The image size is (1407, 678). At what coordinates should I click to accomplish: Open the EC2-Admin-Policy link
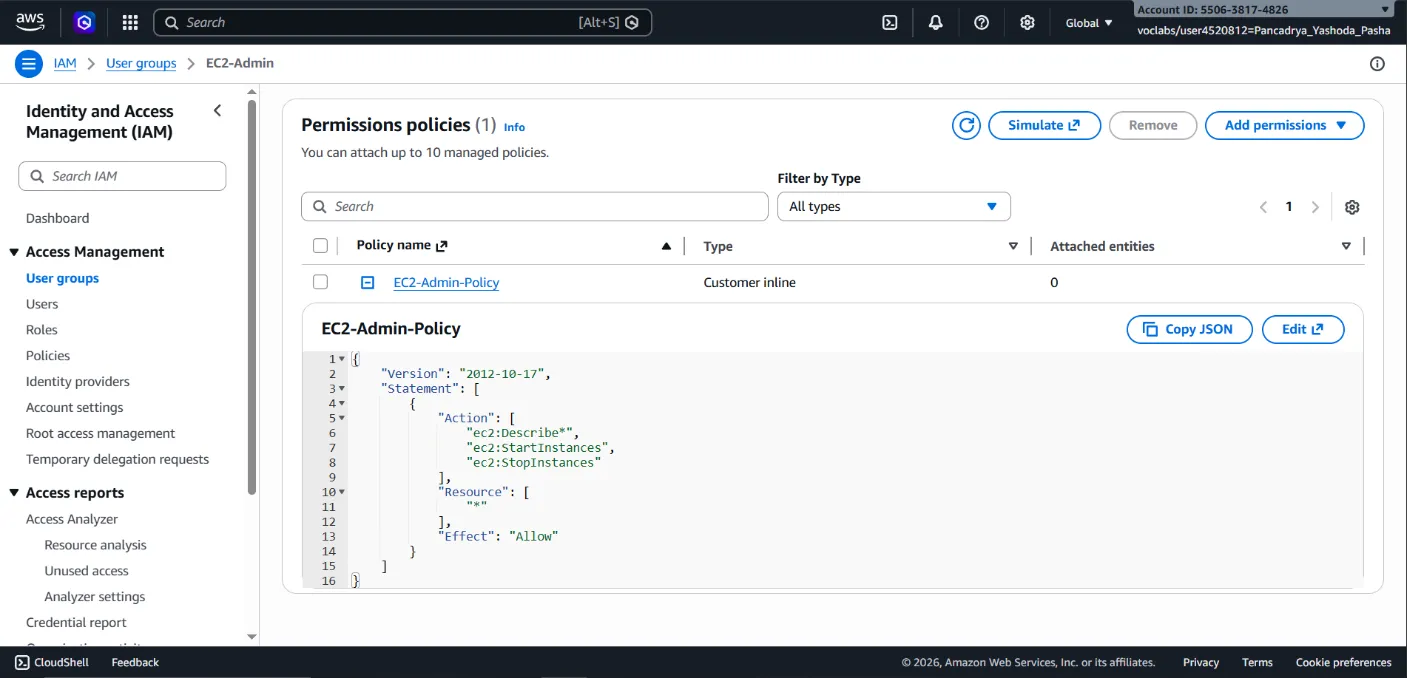(x=446, y=283)
